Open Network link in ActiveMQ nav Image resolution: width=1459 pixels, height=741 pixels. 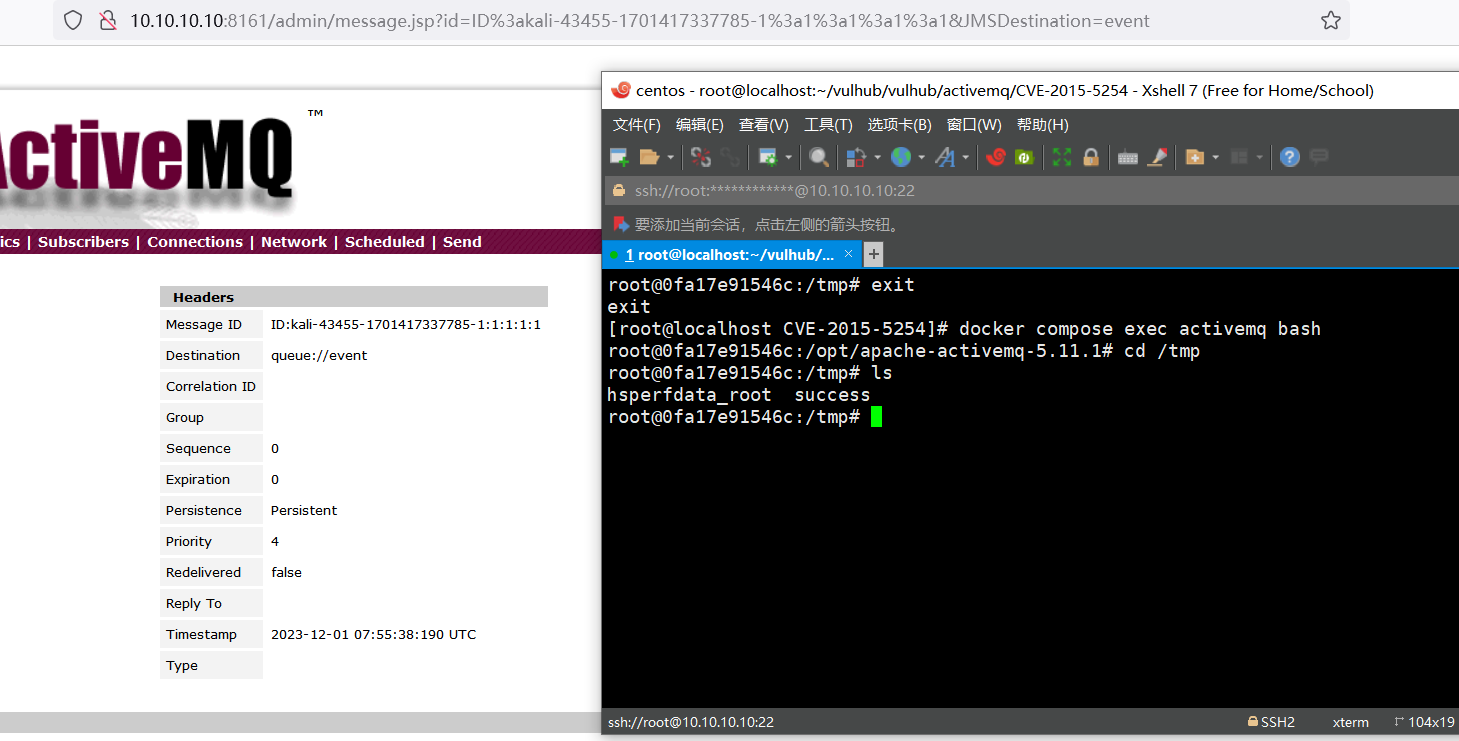294,242
